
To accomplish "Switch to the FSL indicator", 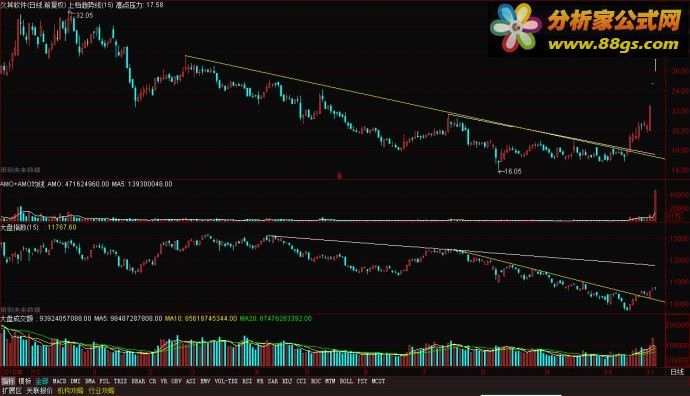I will tap(105, 381).
